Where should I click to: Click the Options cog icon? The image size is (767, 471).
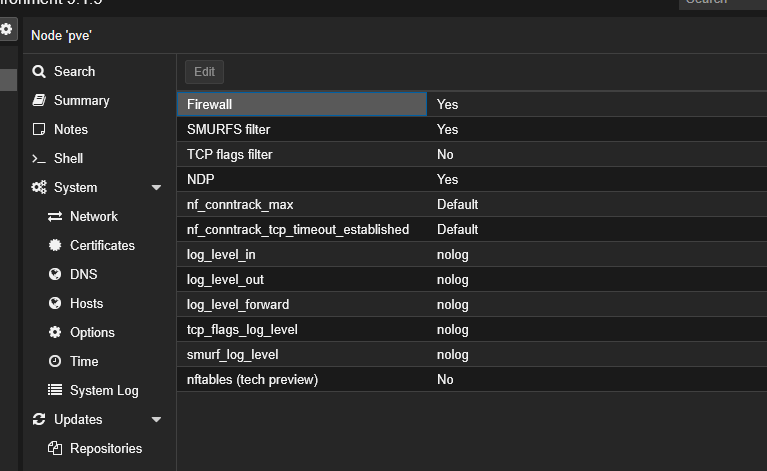click(x=55, y=332)
